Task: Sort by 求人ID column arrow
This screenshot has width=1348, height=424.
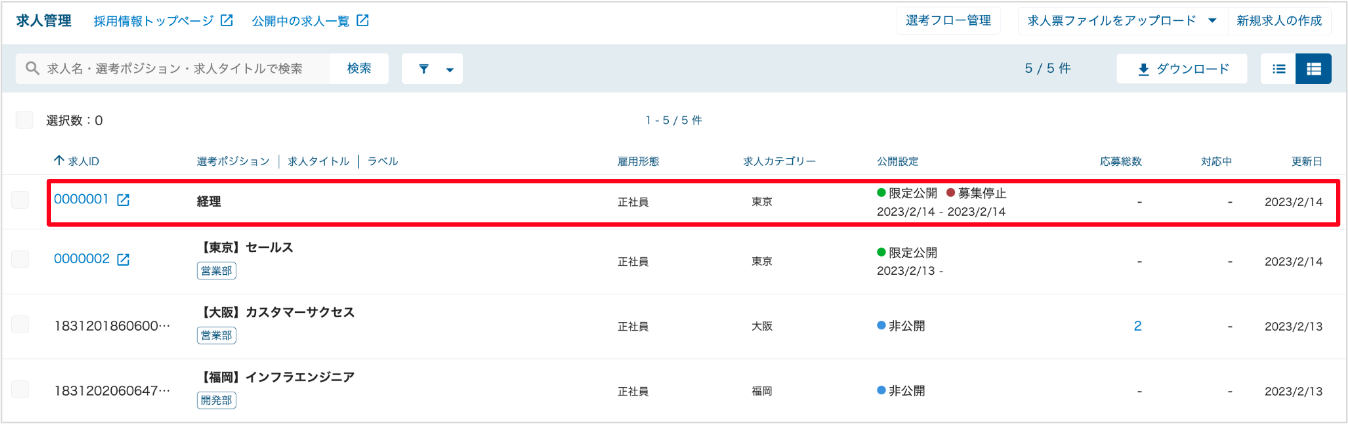Action: click(58, 161)
